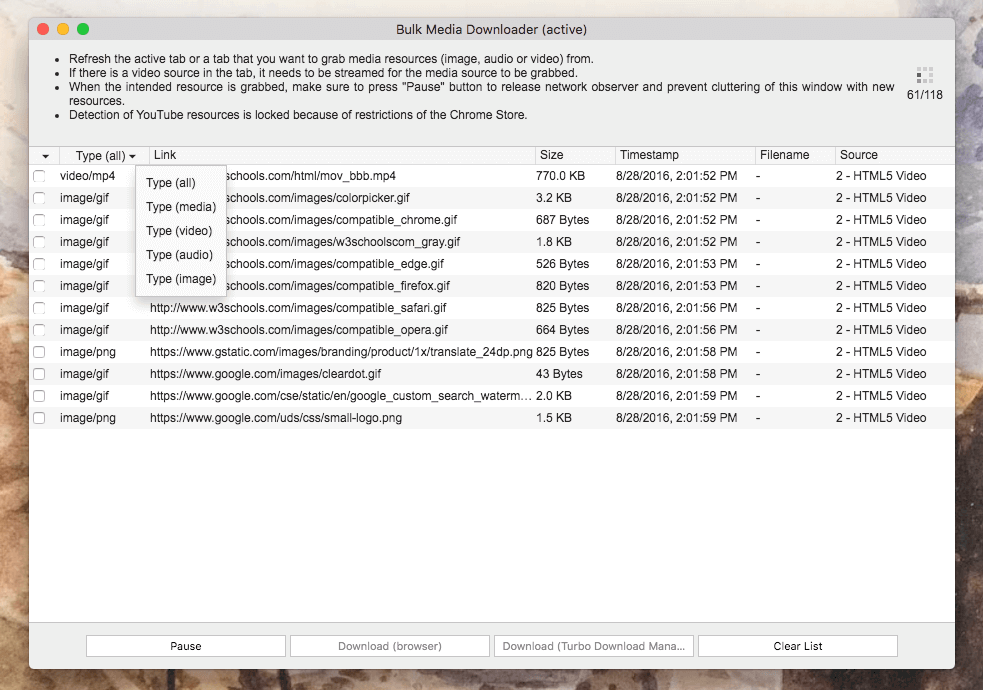
Task: Select the small-logo.png link text
Action: 276,418
